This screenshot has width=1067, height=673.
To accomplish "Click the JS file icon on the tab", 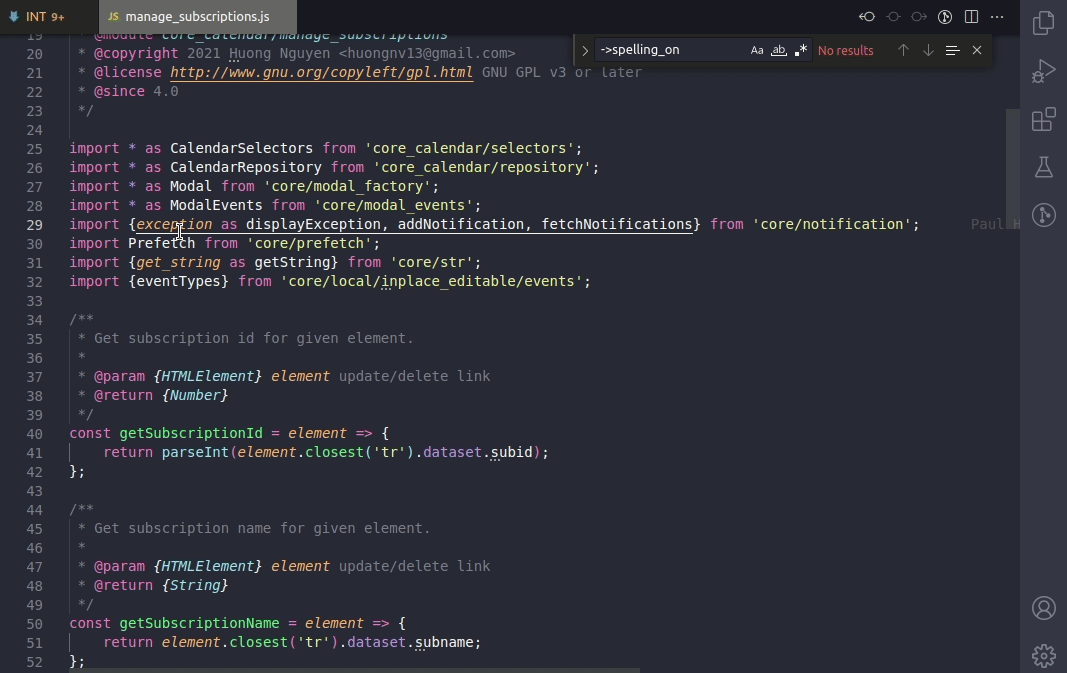I will [x=114, y=16].
